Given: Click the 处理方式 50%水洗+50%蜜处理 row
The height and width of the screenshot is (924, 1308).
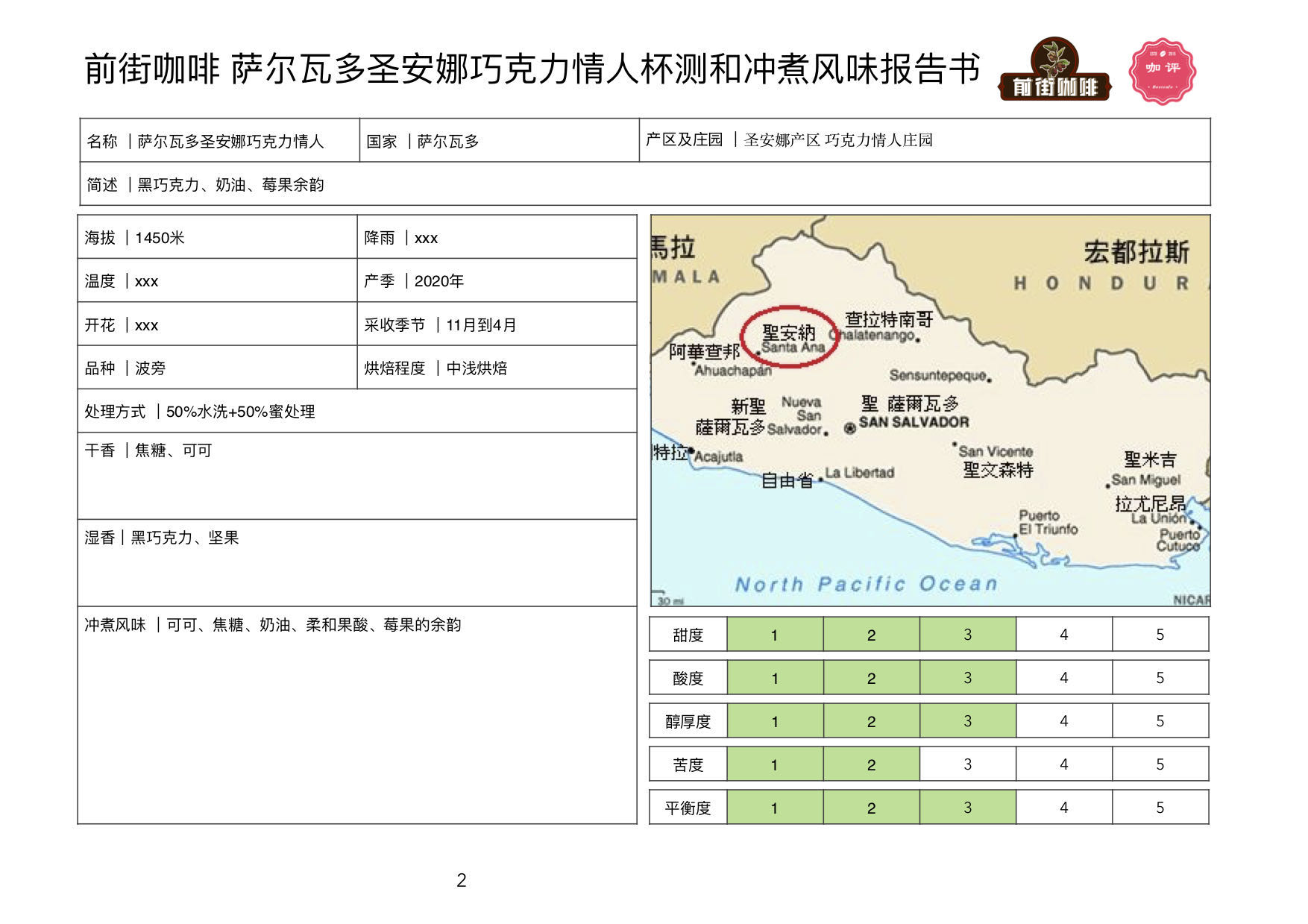Looking at the screenshot, I should tap(356, 411).
